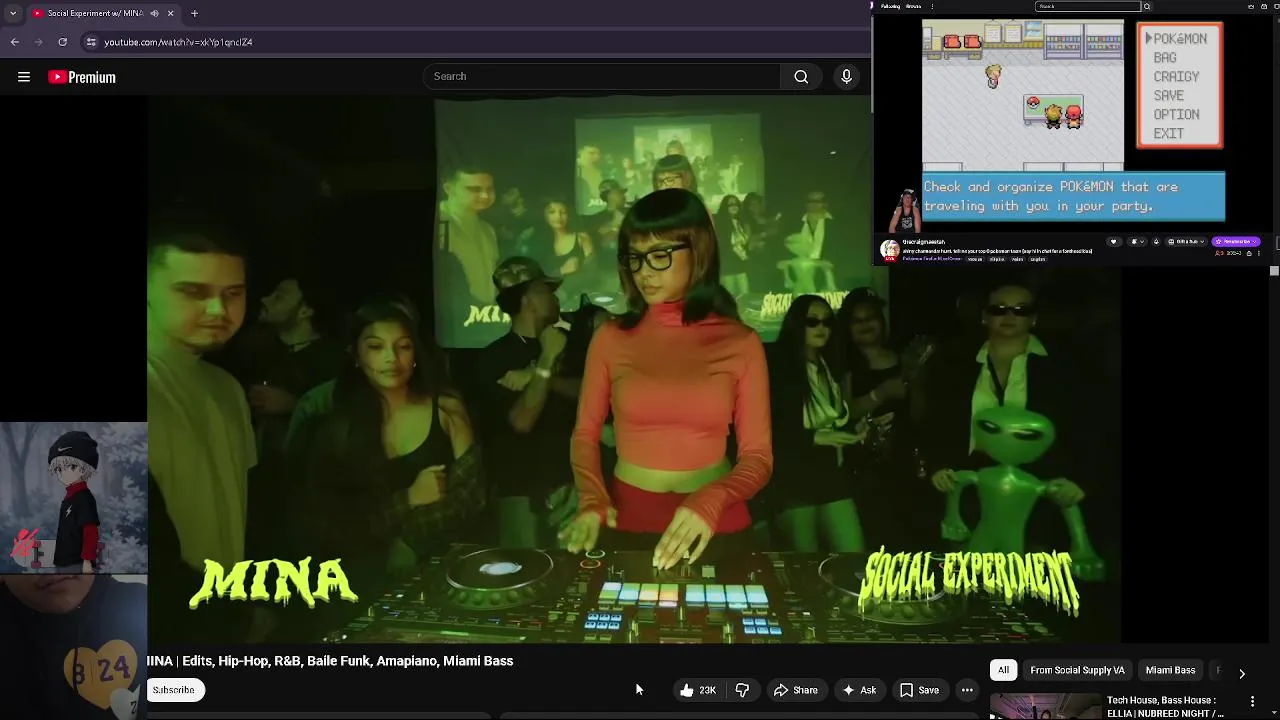Viewport: 1280px width, 720px height.
Task: Go back with browser back arrow
Action: (x=15, y=42)
